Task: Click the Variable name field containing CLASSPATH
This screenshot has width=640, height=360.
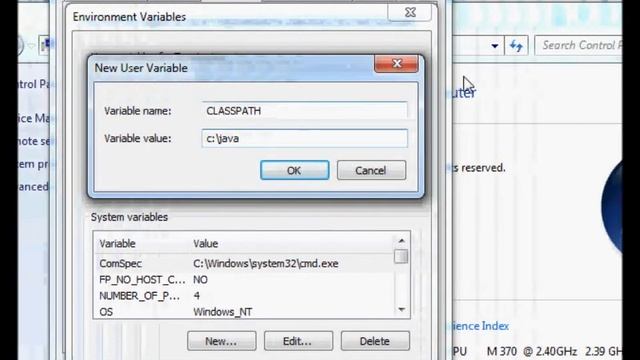Action: [304, 111]
